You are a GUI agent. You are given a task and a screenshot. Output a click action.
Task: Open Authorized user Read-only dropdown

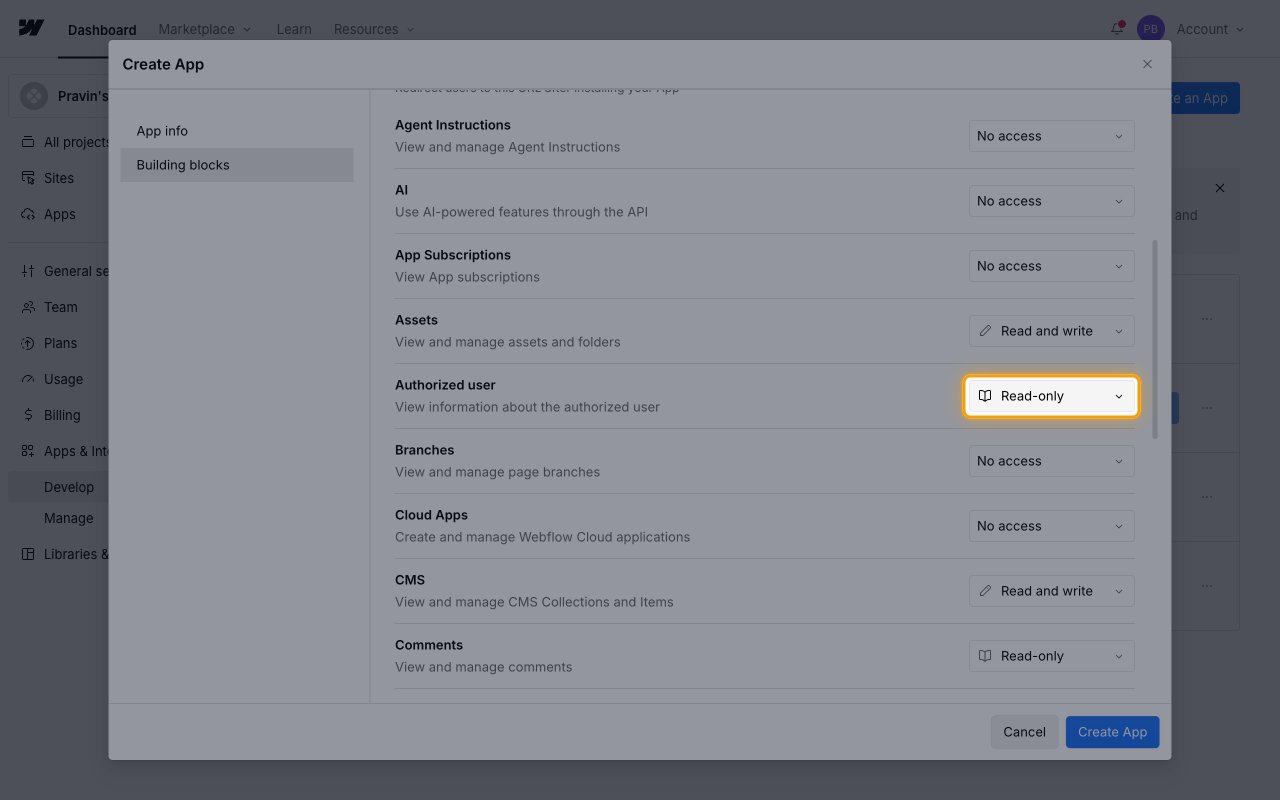1052,396
